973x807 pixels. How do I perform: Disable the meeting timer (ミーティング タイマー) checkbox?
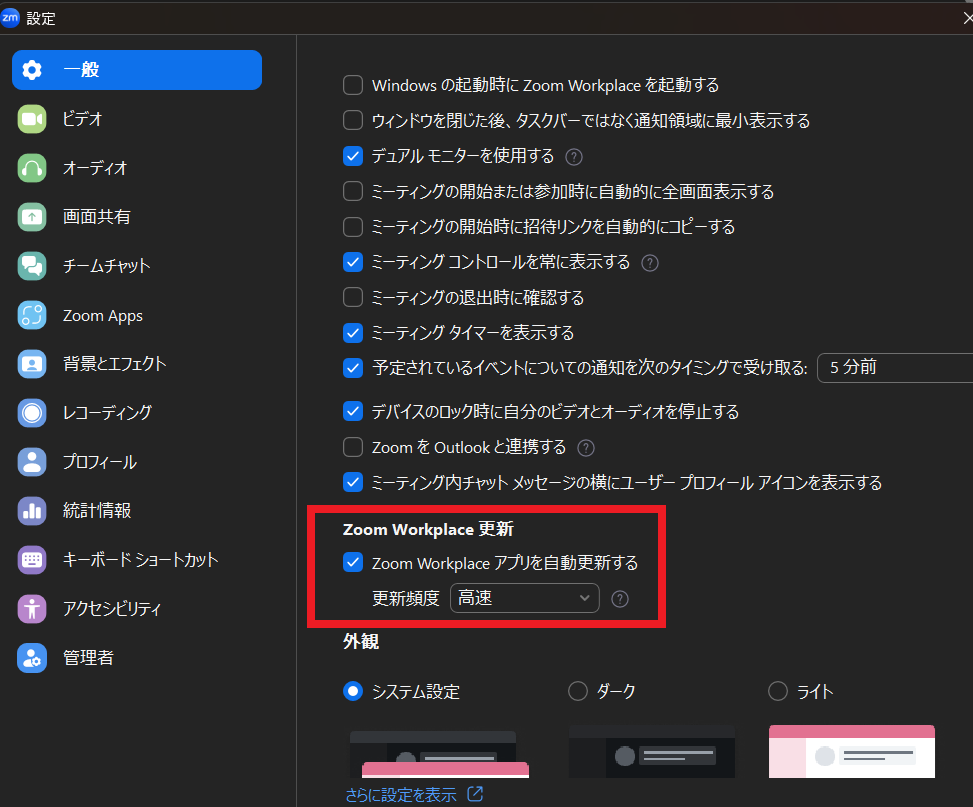point(353,332)
